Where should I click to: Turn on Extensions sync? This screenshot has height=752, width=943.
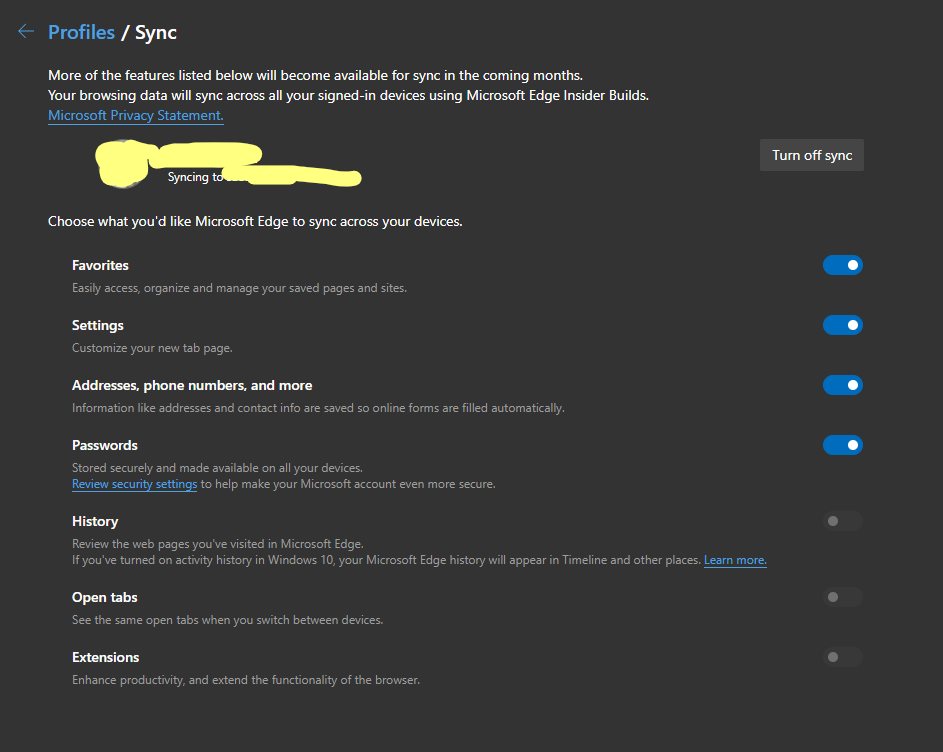pyautogui.click(x=842, y=656)
